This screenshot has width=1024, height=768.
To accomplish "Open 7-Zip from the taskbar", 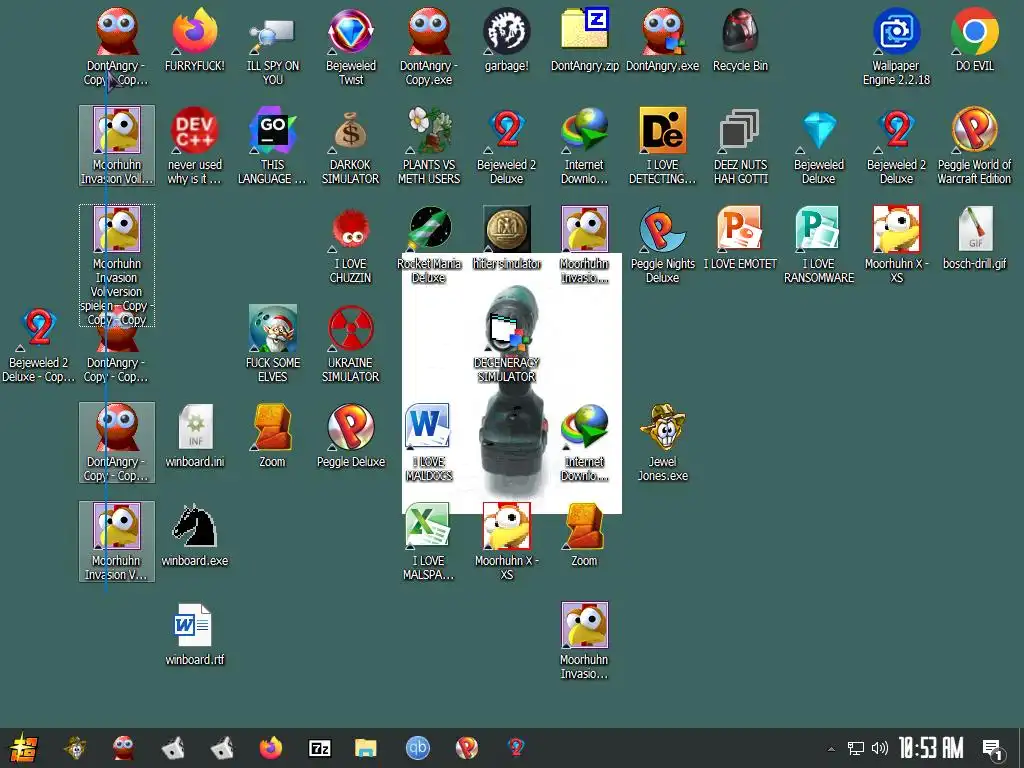I will (319, 748).
